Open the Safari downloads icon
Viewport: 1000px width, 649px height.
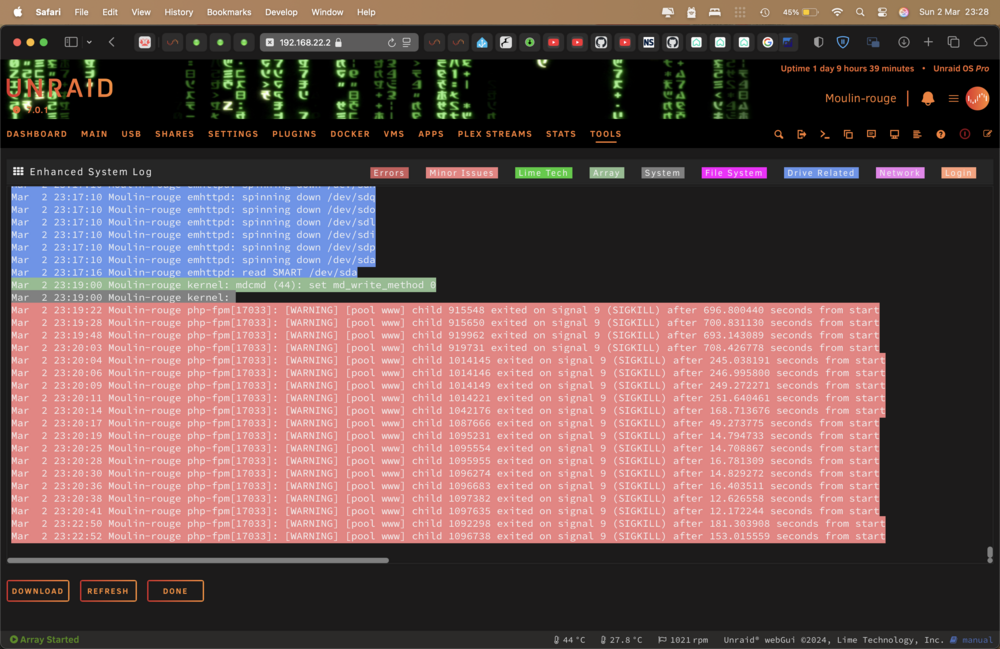[904, 42]
